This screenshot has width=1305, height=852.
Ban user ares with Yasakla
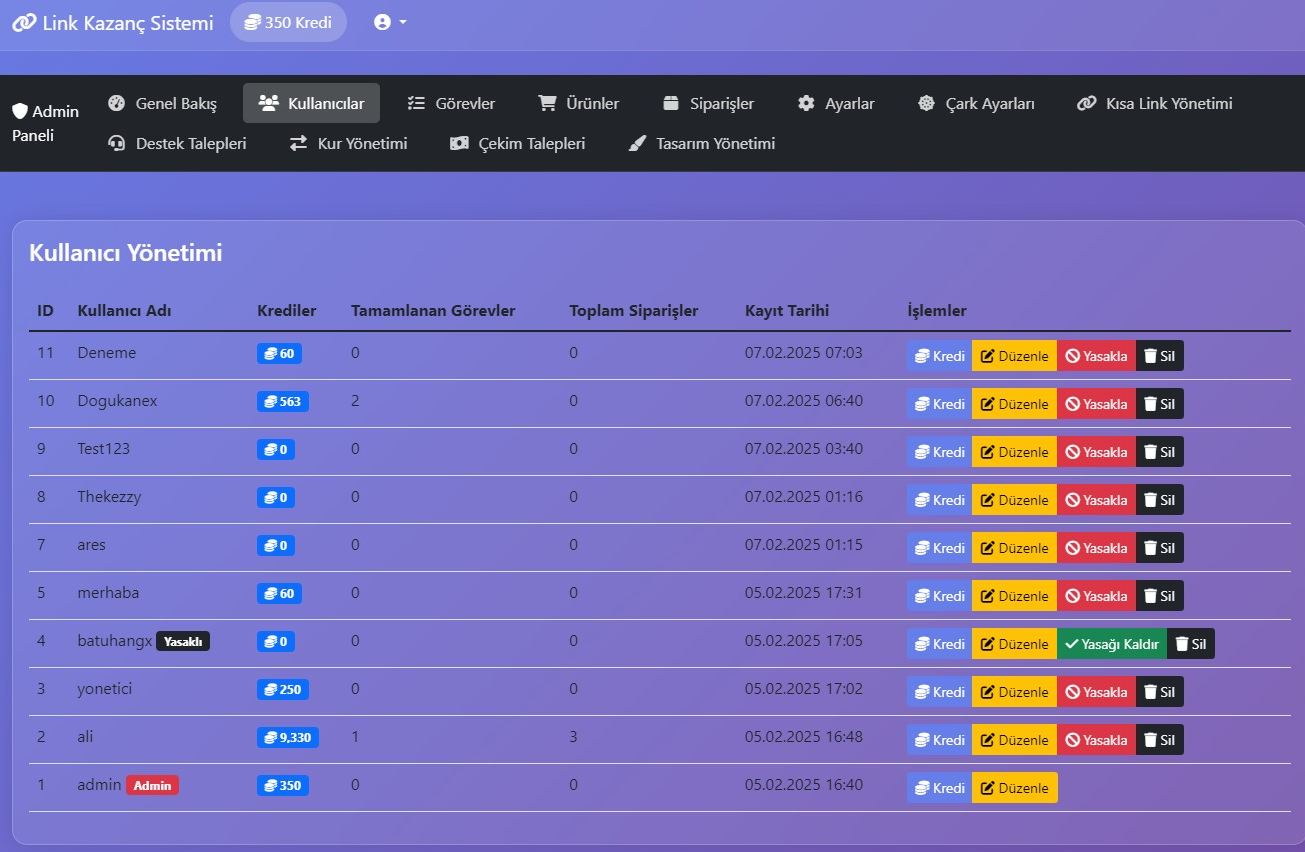click(1096, 548)
